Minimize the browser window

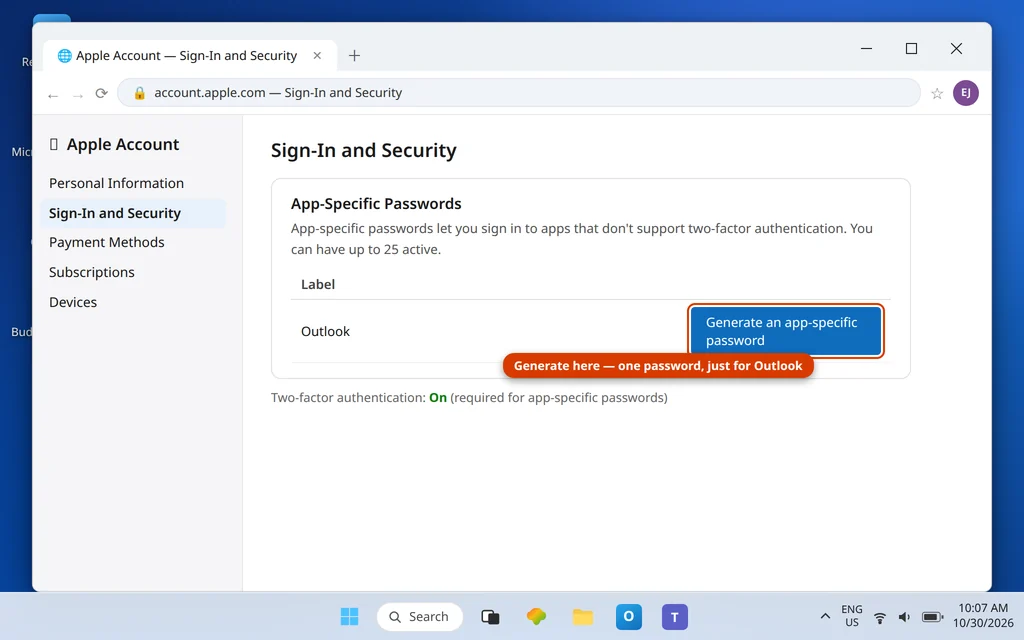866,48
